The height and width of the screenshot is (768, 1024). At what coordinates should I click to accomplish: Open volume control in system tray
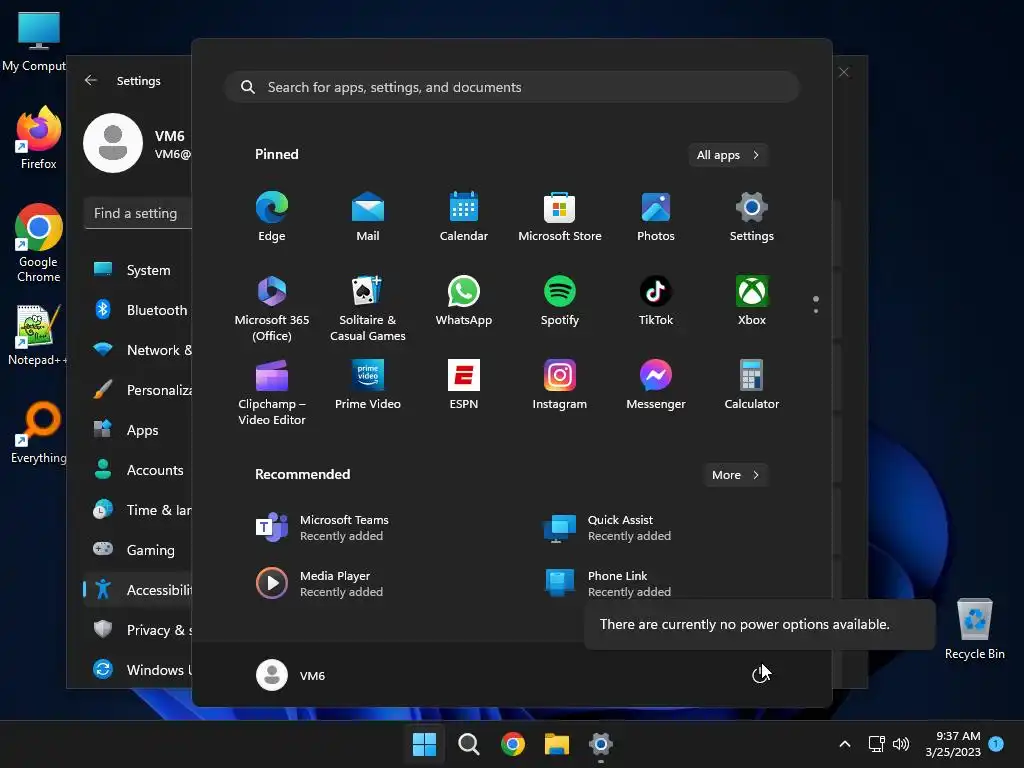click(x=901, y=744)
